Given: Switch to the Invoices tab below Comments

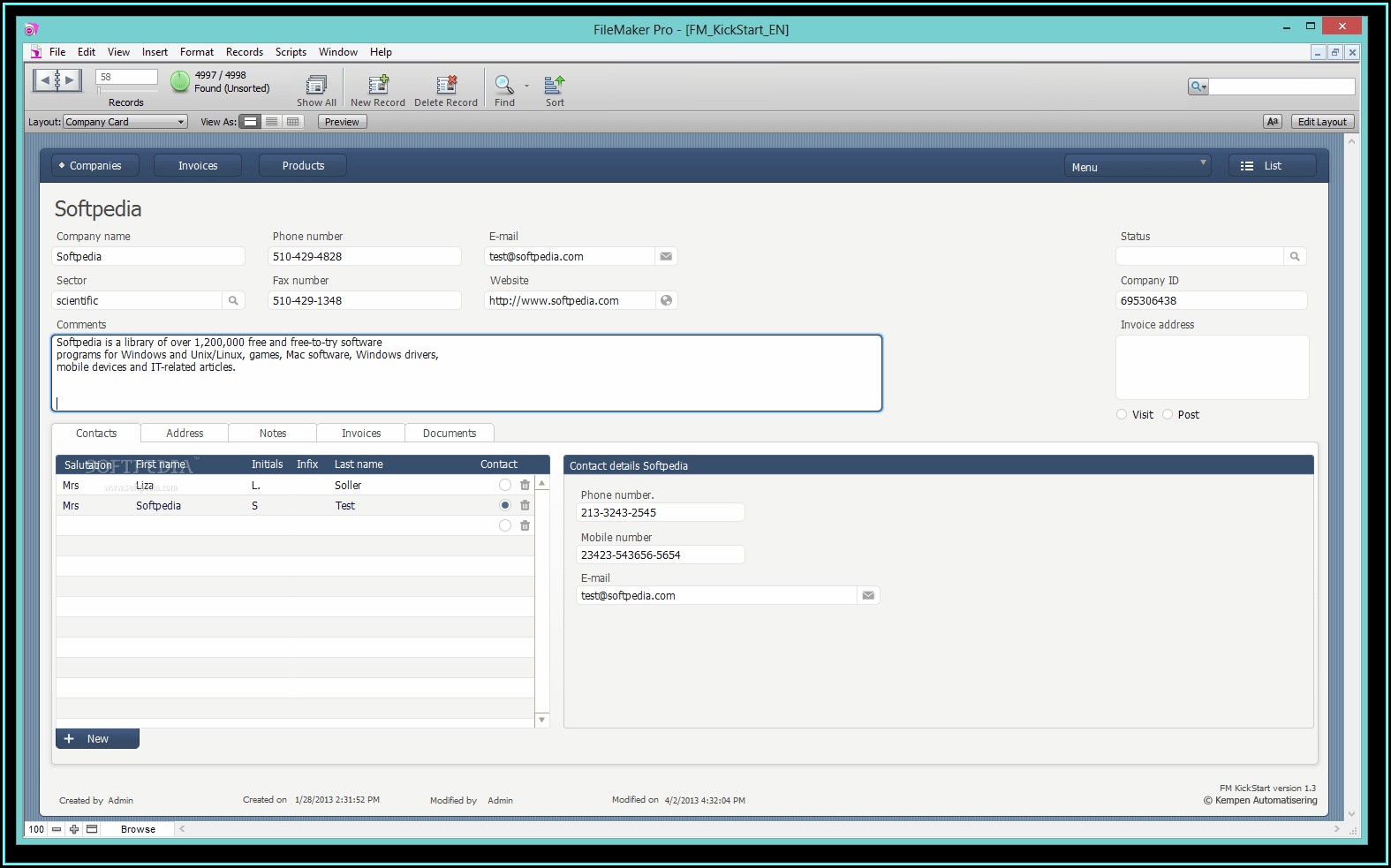Looking at the screenshot, I should click(361, 433).
